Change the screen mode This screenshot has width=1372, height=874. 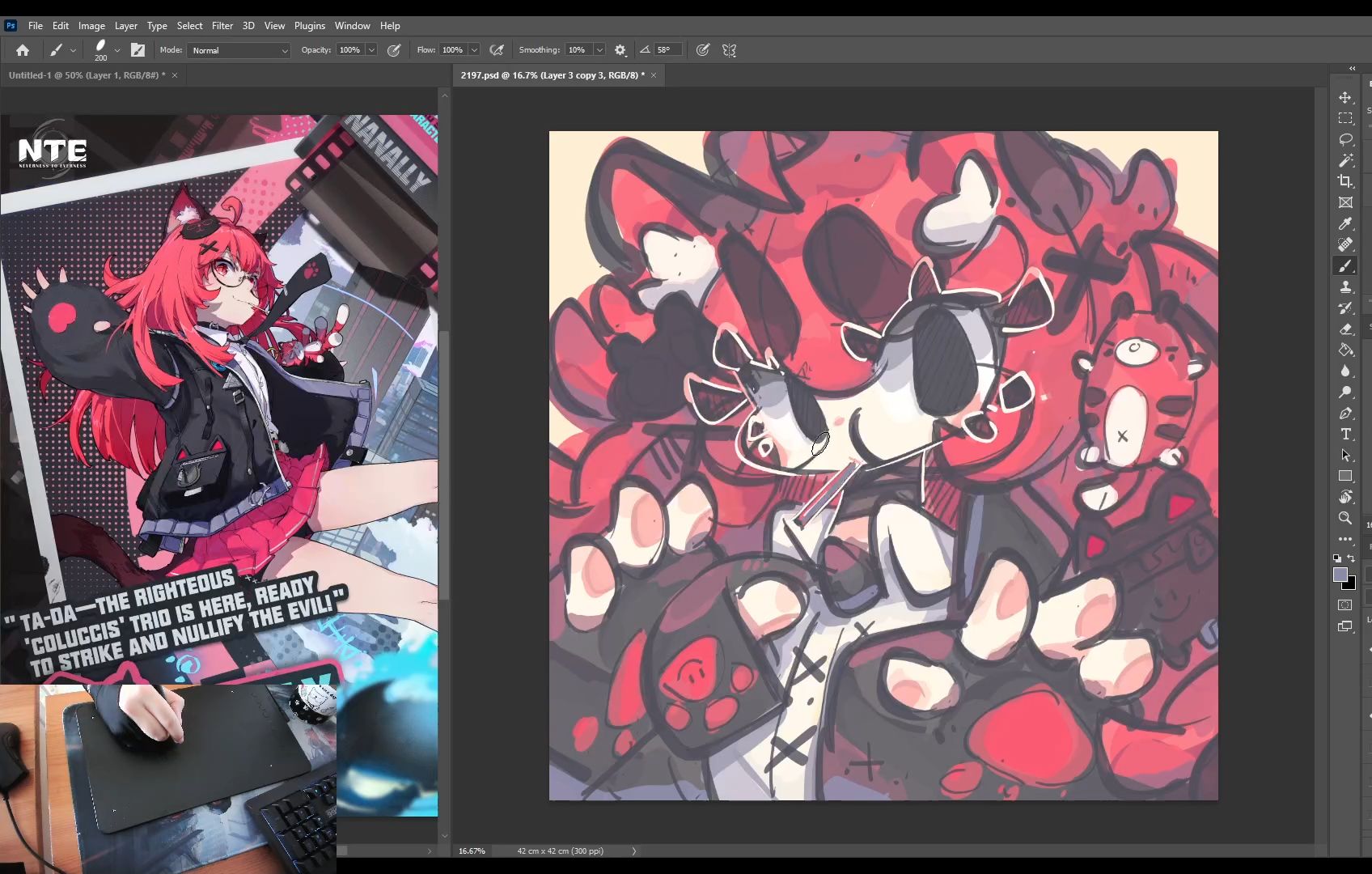click(1345, 626)
